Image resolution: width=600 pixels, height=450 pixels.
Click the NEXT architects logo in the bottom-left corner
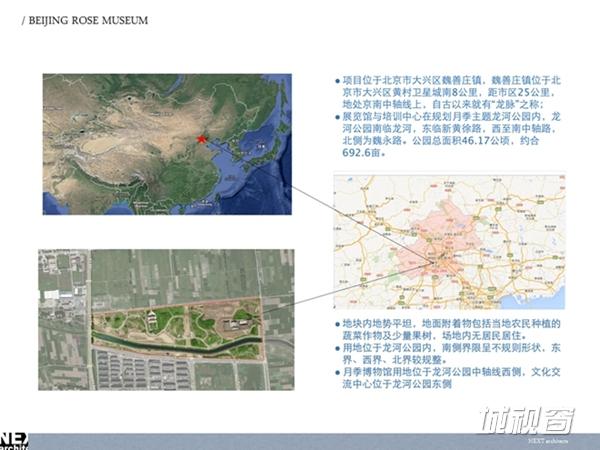pyautogui.click(x=15, y=440)
